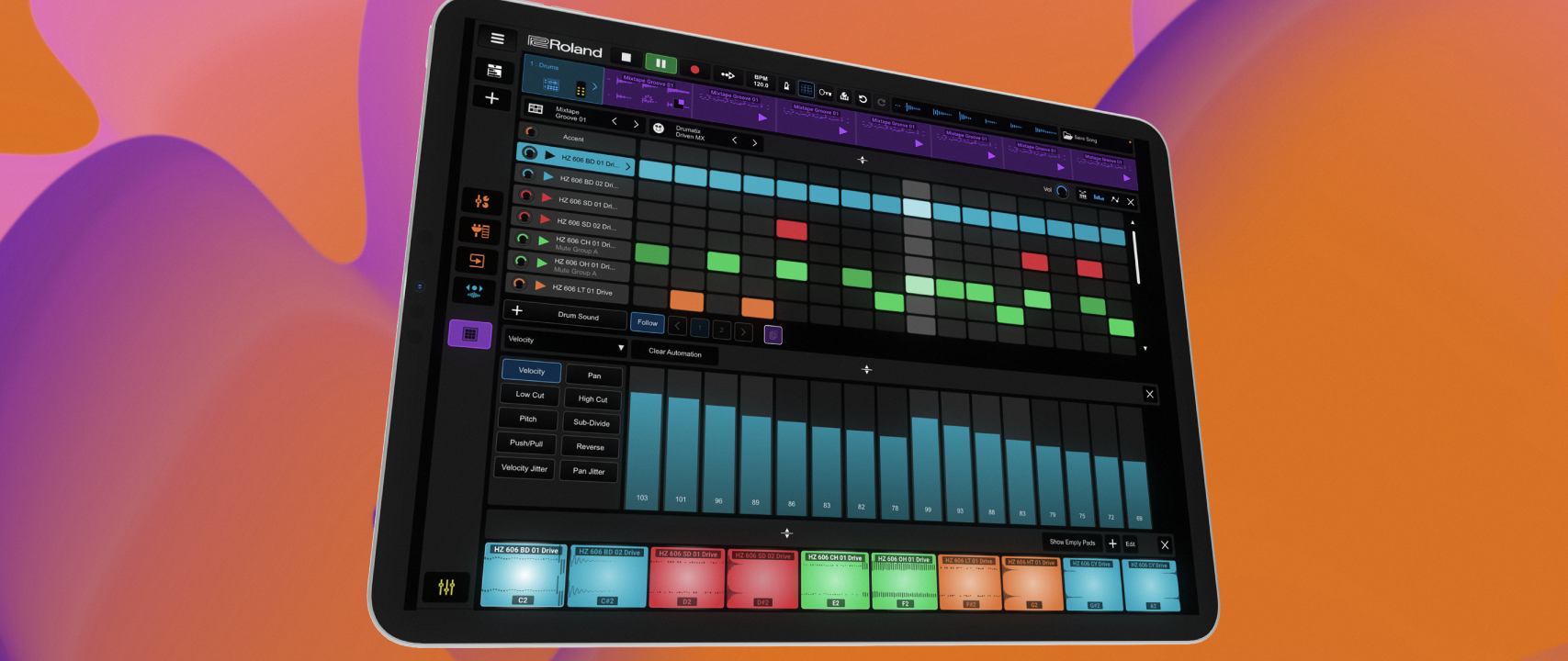The image size is (1568, 661).
Task: Toggle the snap grid icon
Action: point(806,89)
